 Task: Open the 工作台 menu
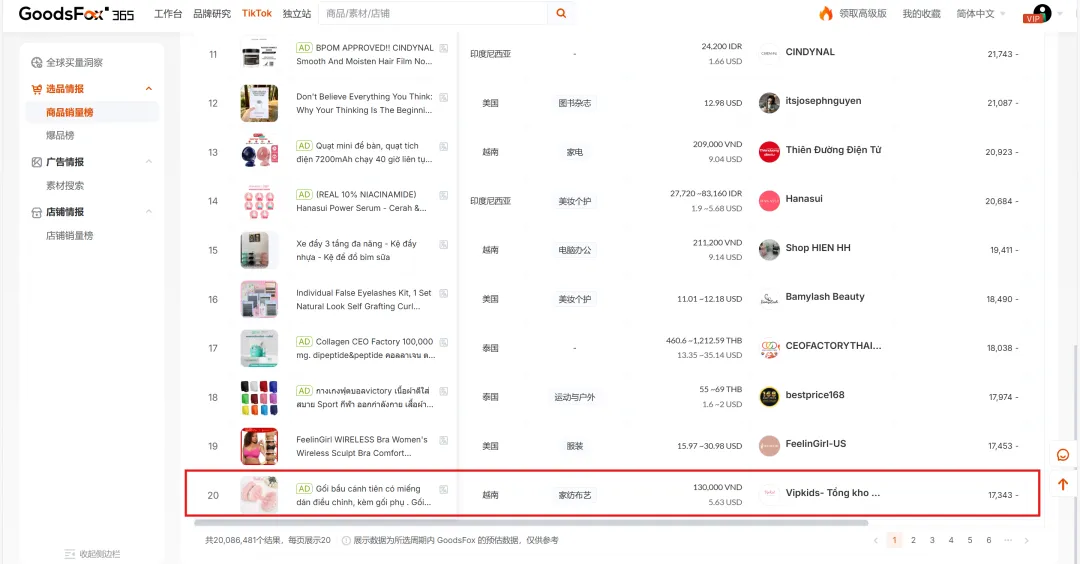(x=167, y=14)
